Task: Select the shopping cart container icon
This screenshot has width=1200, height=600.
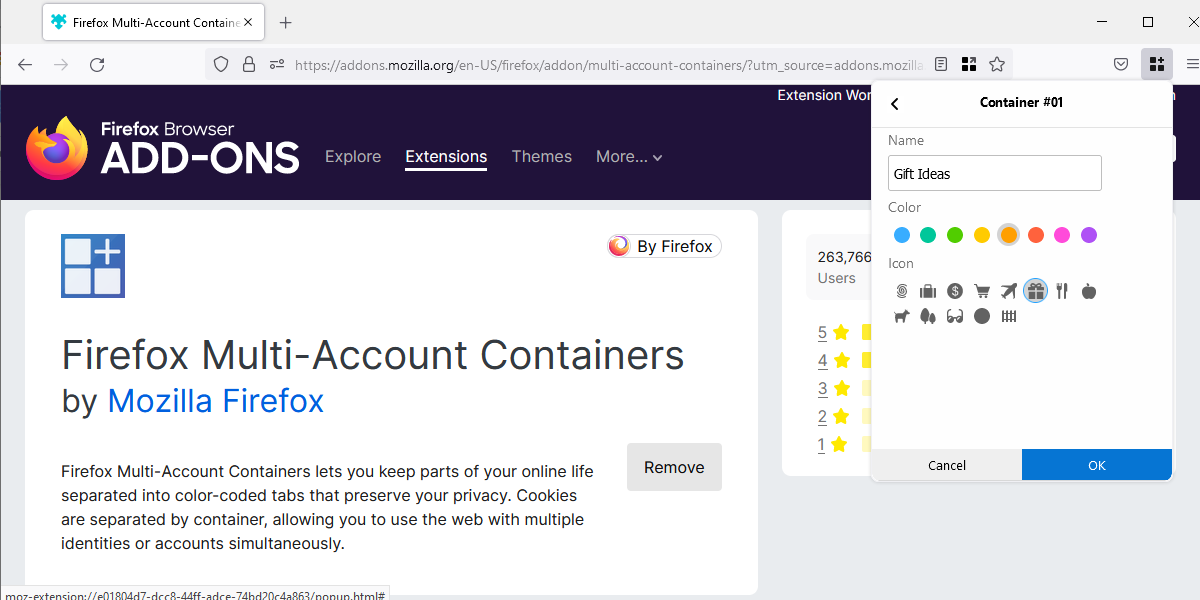Action: click(x=982, y=291)
